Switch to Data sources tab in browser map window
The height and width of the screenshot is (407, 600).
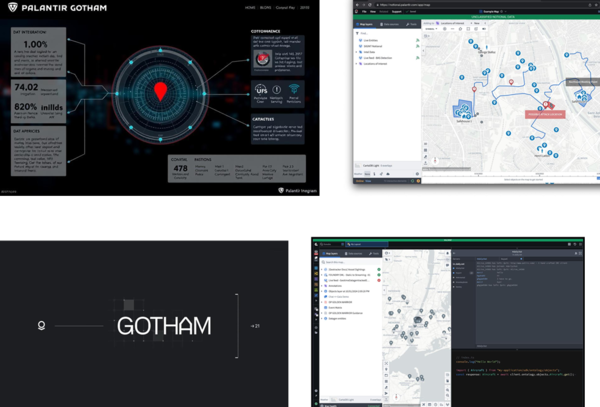pos(389,24)
